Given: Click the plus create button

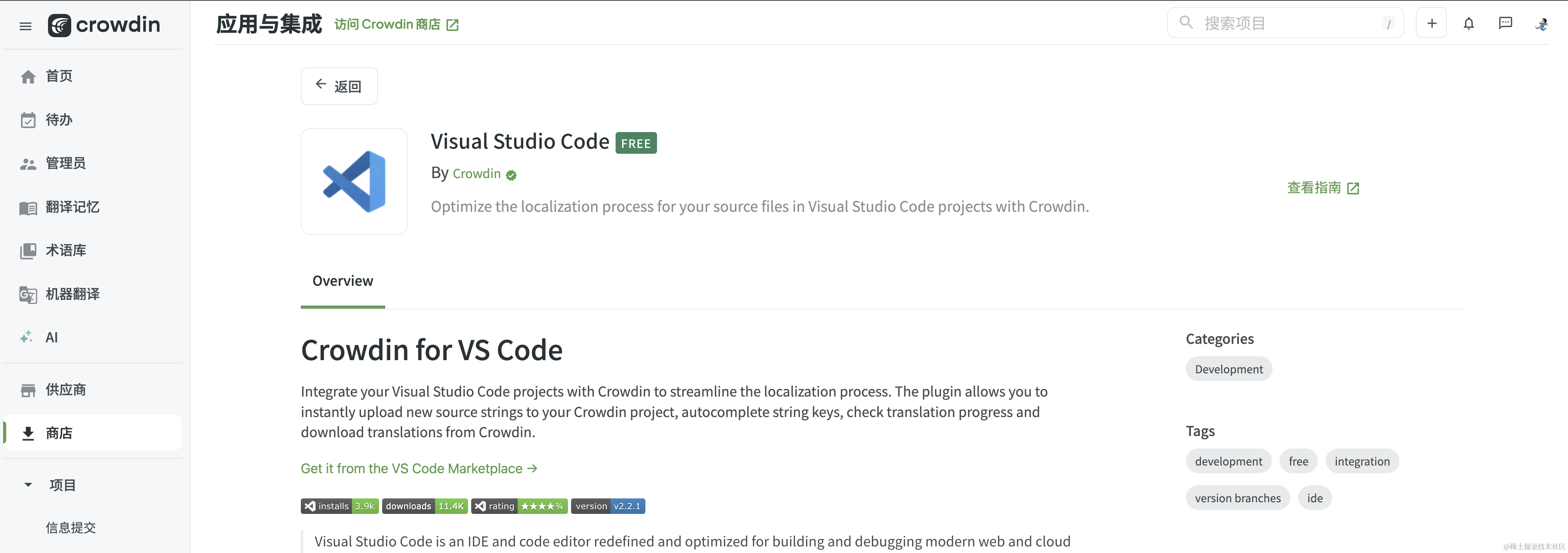Looking at the screenshot, I should (1431, 24).
